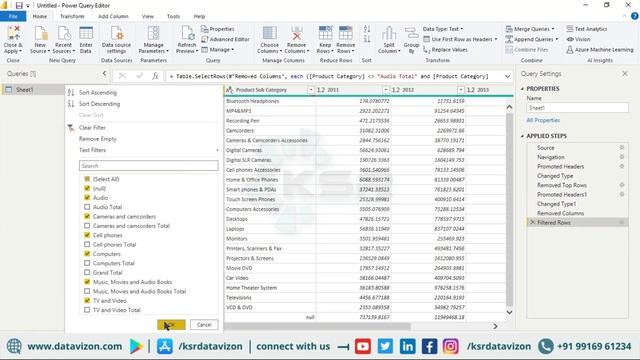Cancel formula with the X icon
This screenshot has width=640, height=360.
122,76
